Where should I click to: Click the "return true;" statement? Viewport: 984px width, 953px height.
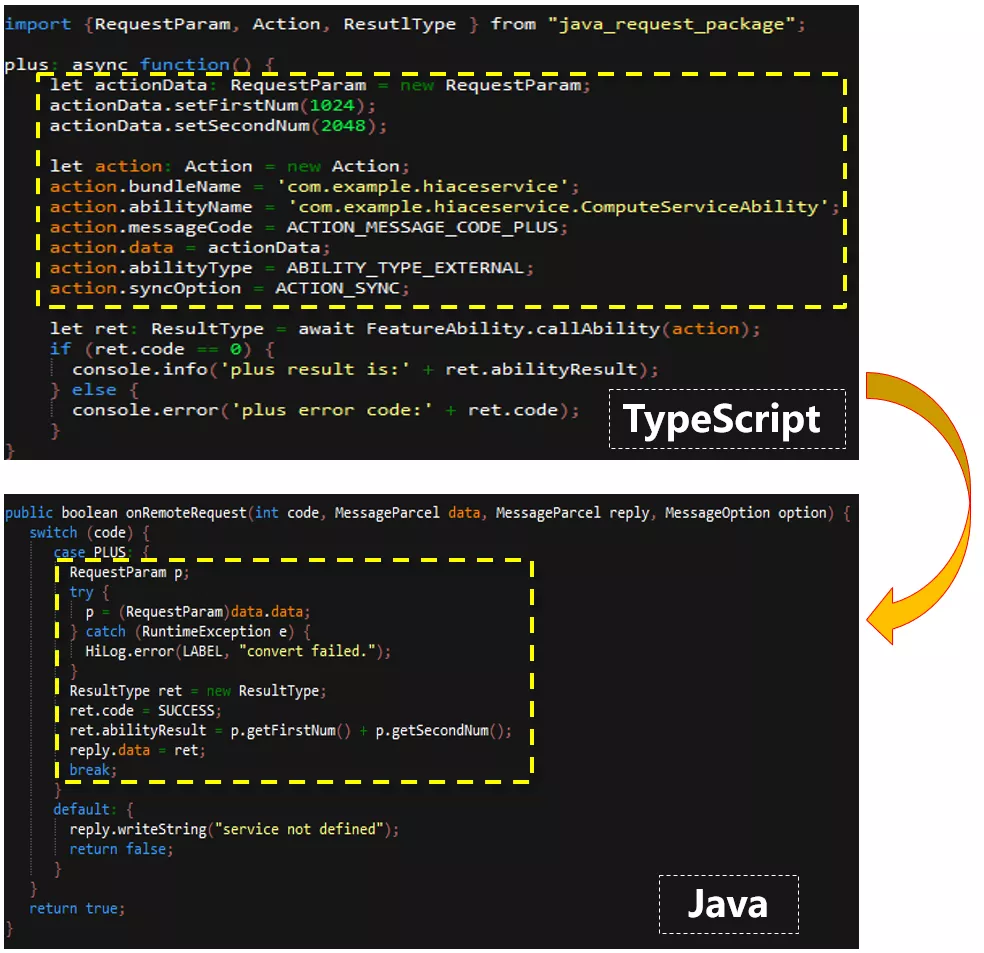(77, 908)
